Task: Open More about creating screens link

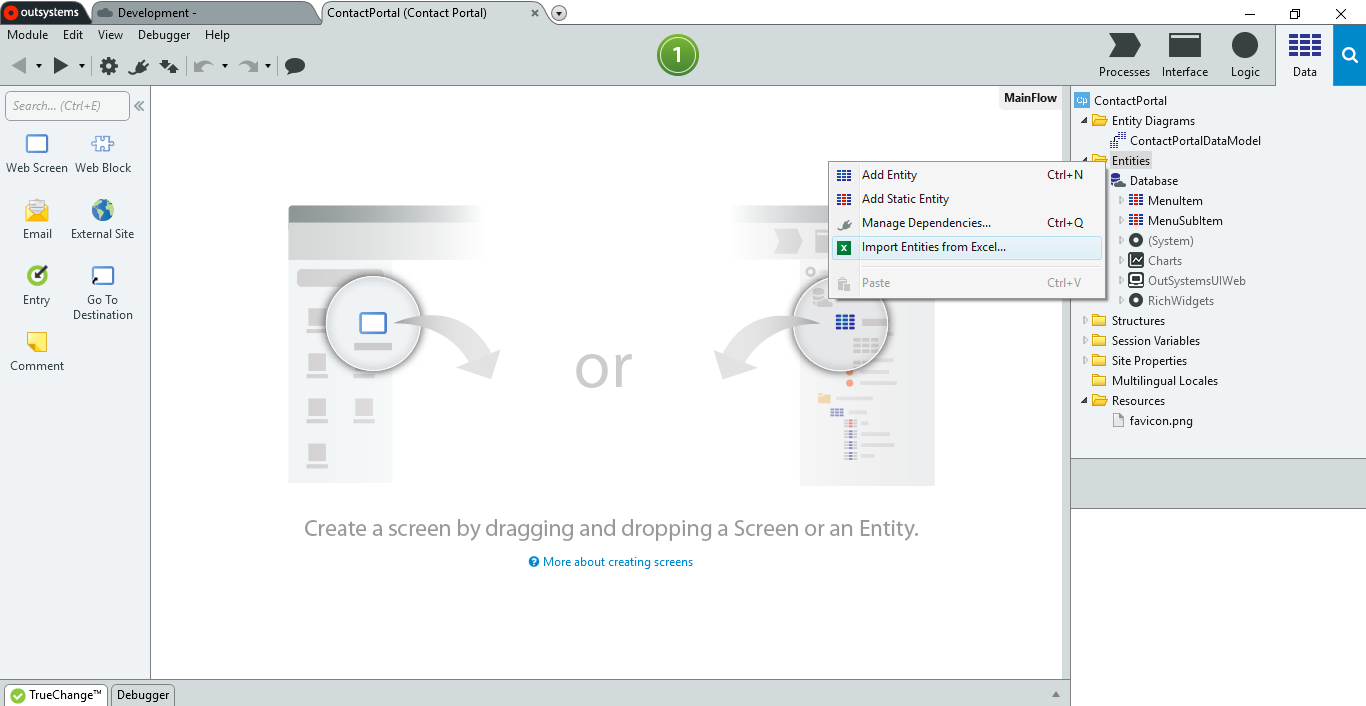Action: point(611,562)
